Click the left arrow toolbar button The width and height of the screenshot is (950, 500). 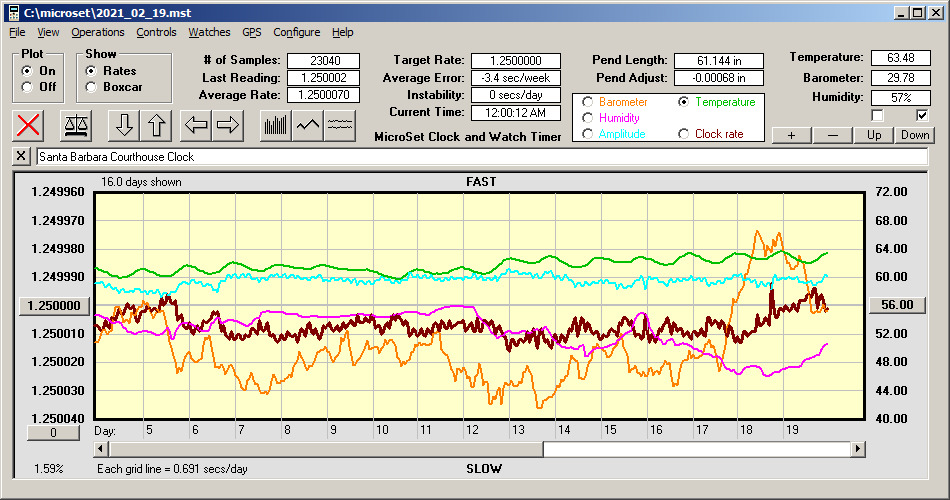point(196,125)
